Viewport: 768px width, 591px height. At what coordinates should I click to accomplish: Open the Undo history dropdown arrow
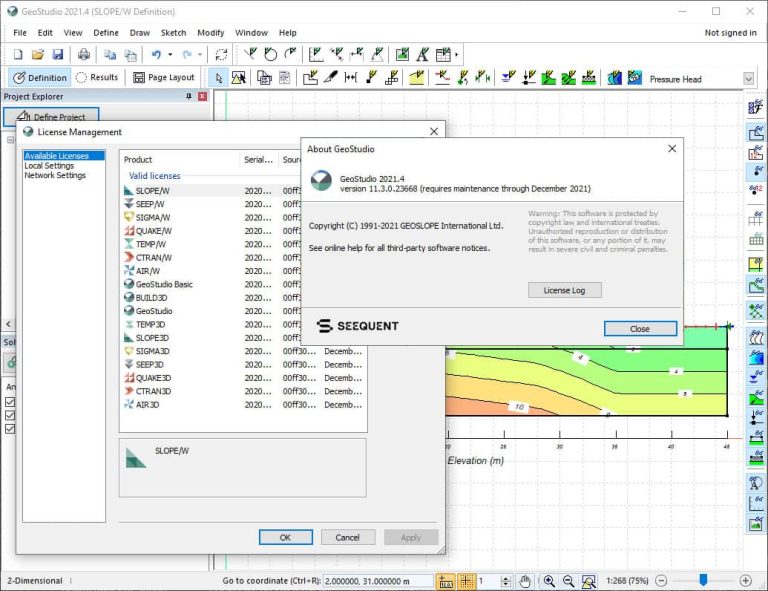170,54
